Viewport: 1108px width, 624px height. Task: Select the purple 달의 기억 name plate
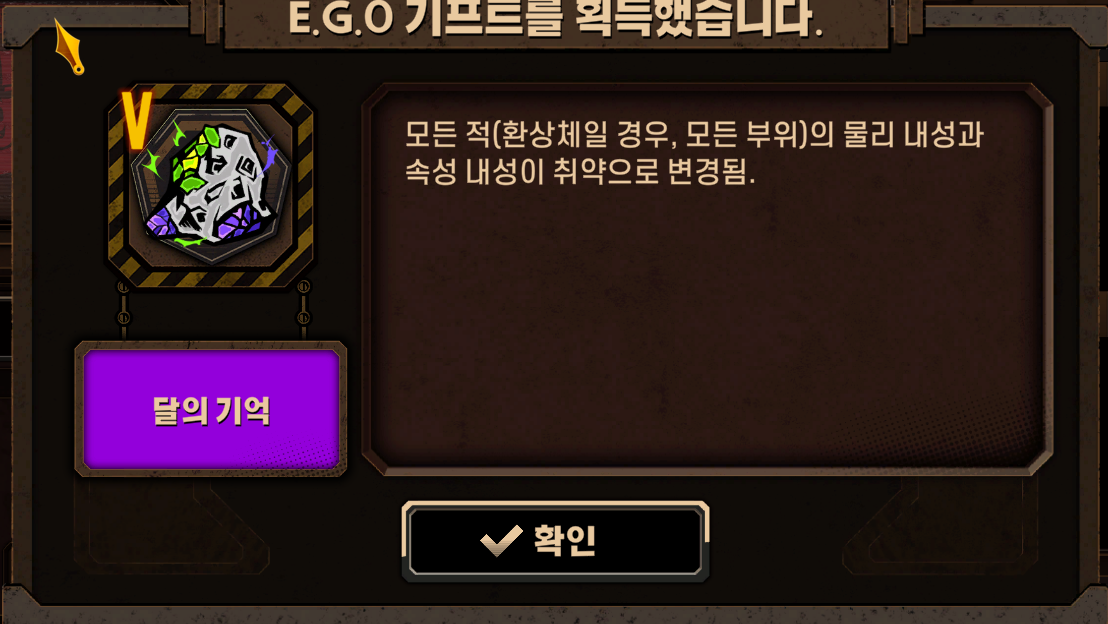pyautogui.click(x=211, y=409)
